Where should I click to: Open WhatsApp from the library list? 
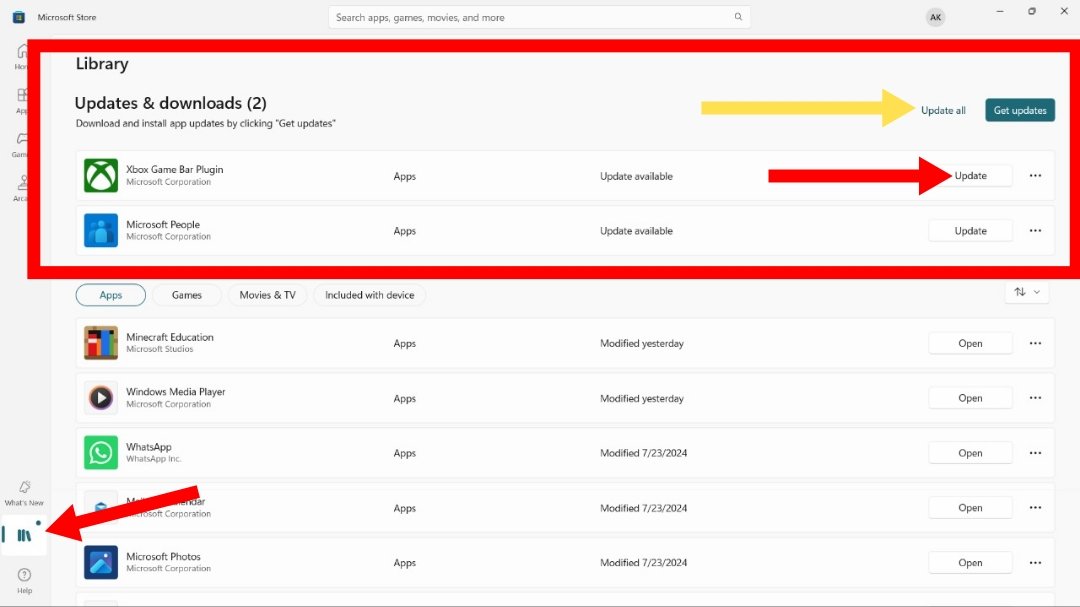click(x=970, y=453)
